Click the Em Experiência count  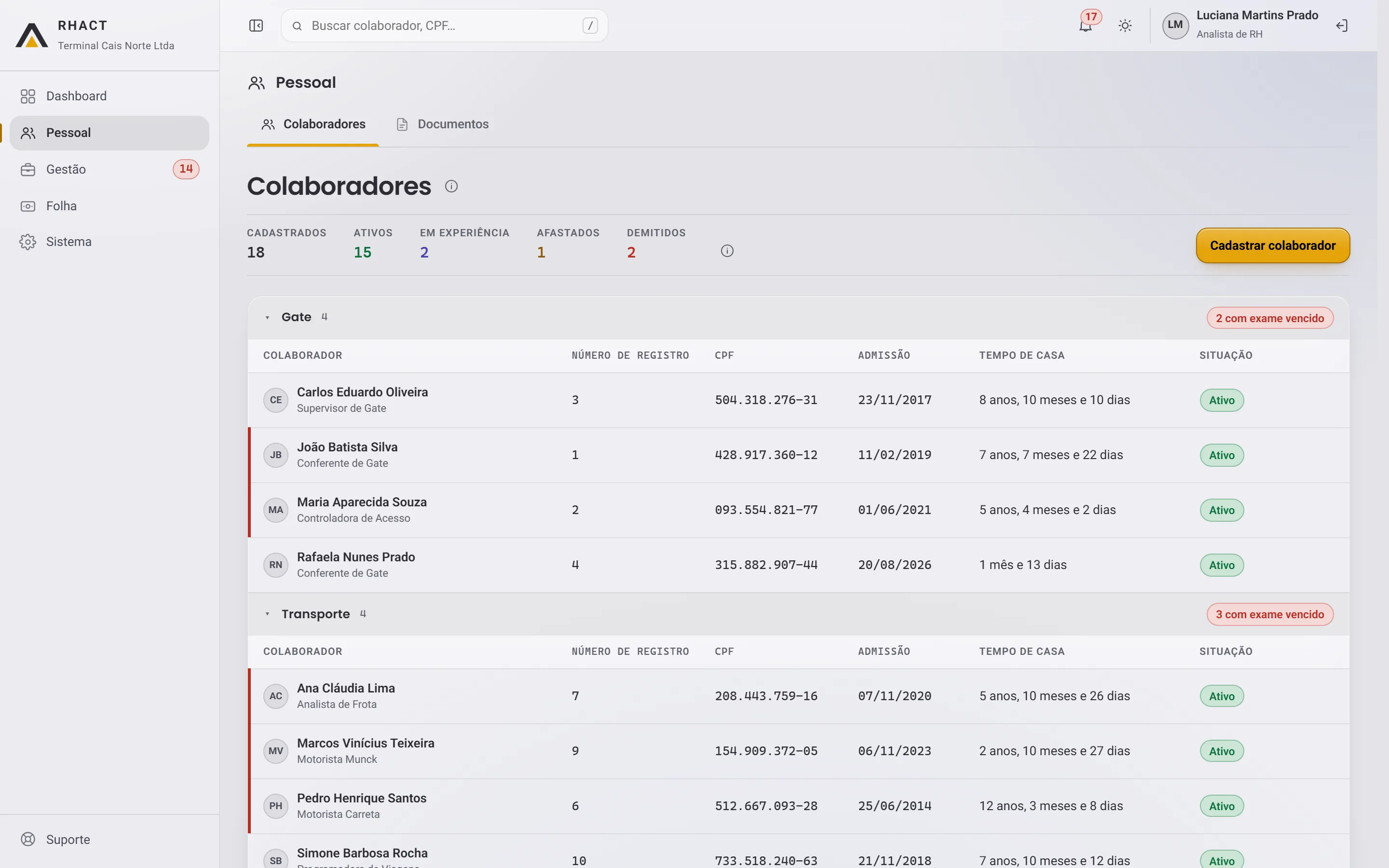[424, 252]
